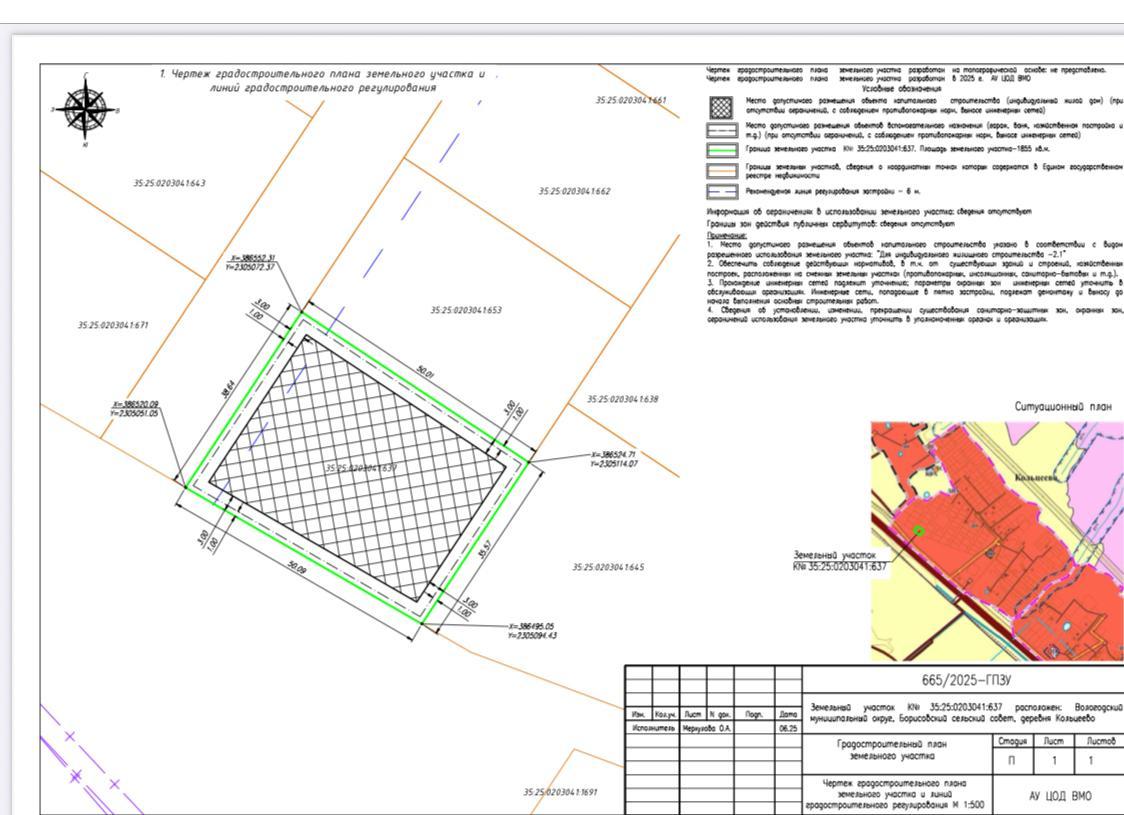Screen dimensions: 1124x815
Task: Click the Ситуационный план heading
Action: tap(1062, 407)
